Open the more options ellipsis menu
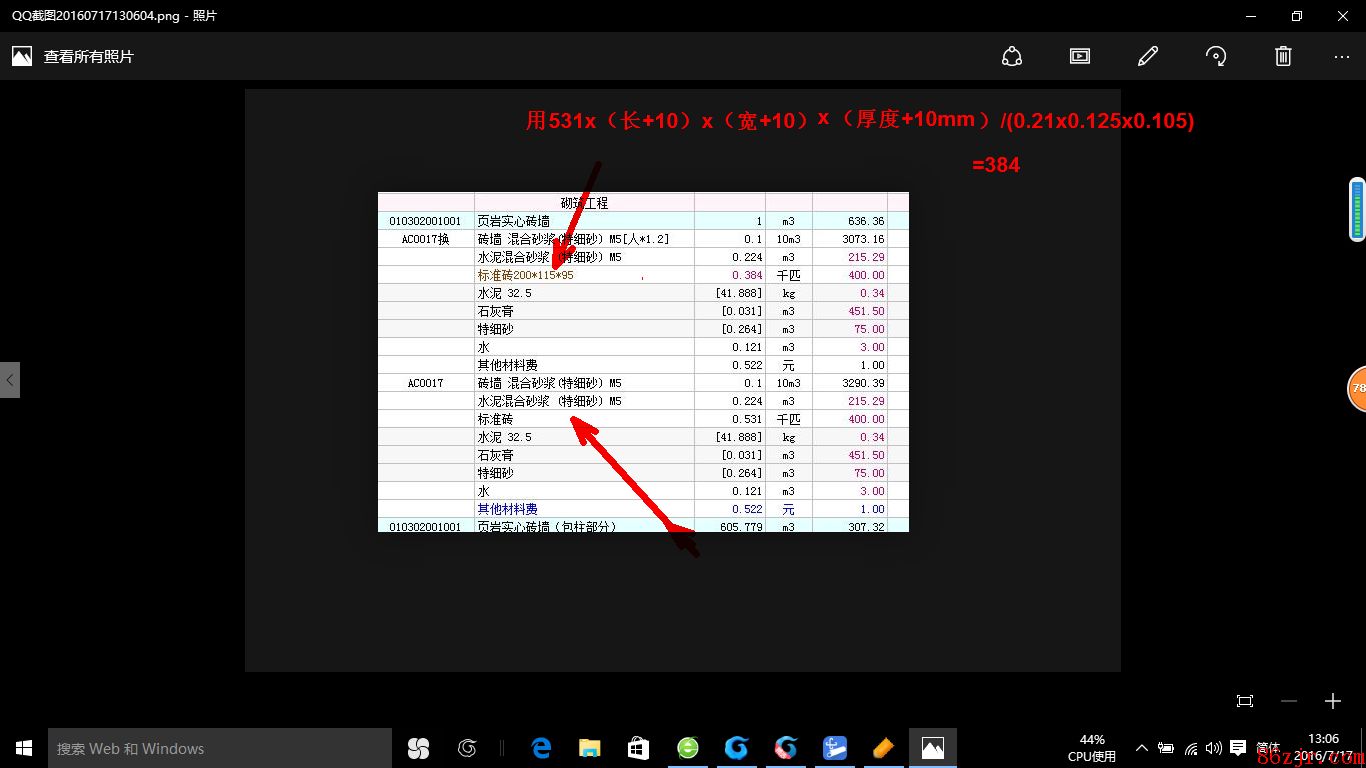 (x=1342, y=56)
